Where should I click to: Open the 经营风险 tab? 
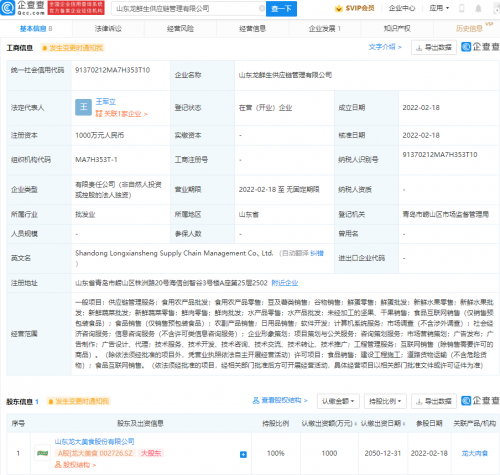pos(180,29)
